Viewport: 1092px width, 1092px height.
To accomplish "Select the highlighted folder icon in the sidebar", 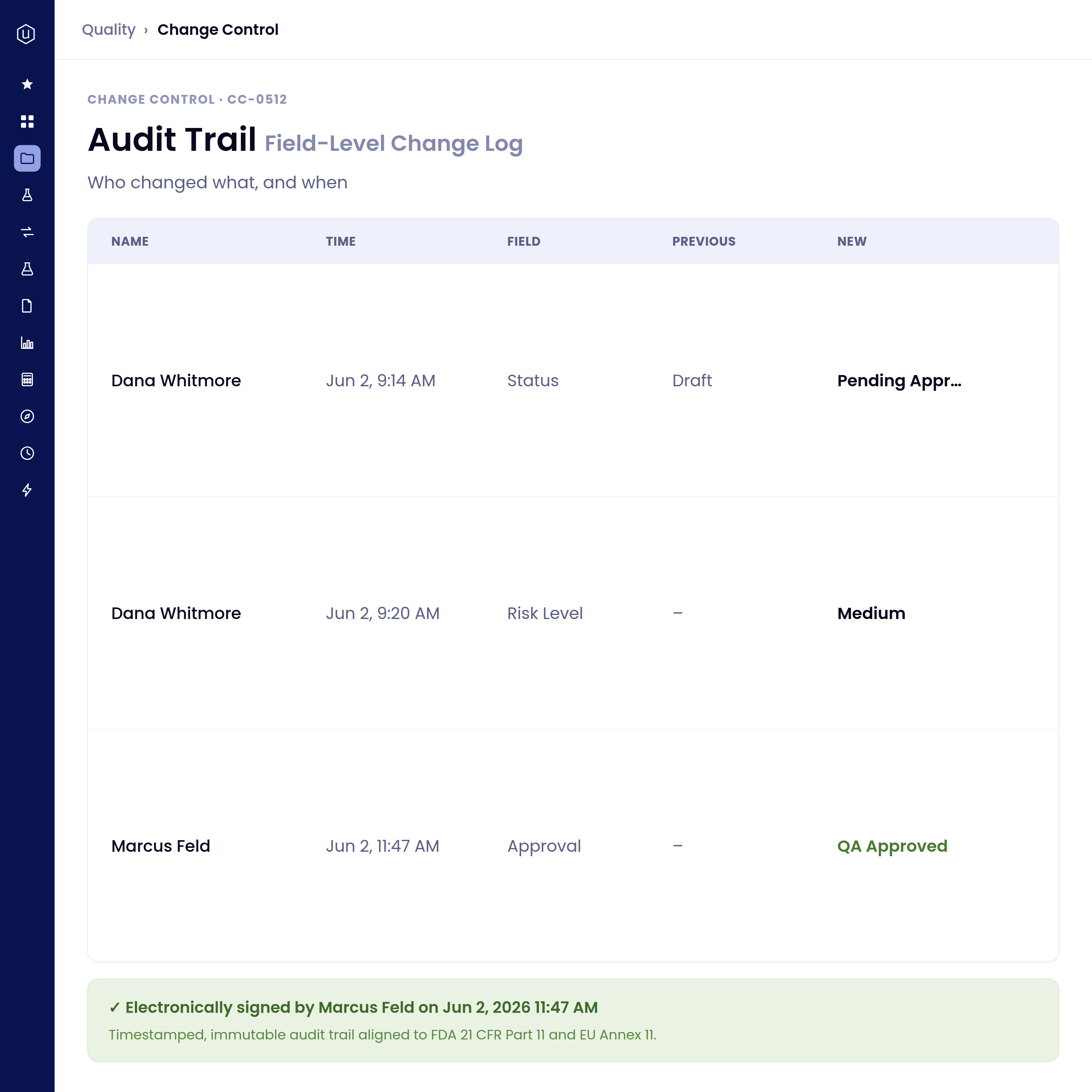I will tap(27, 158).
